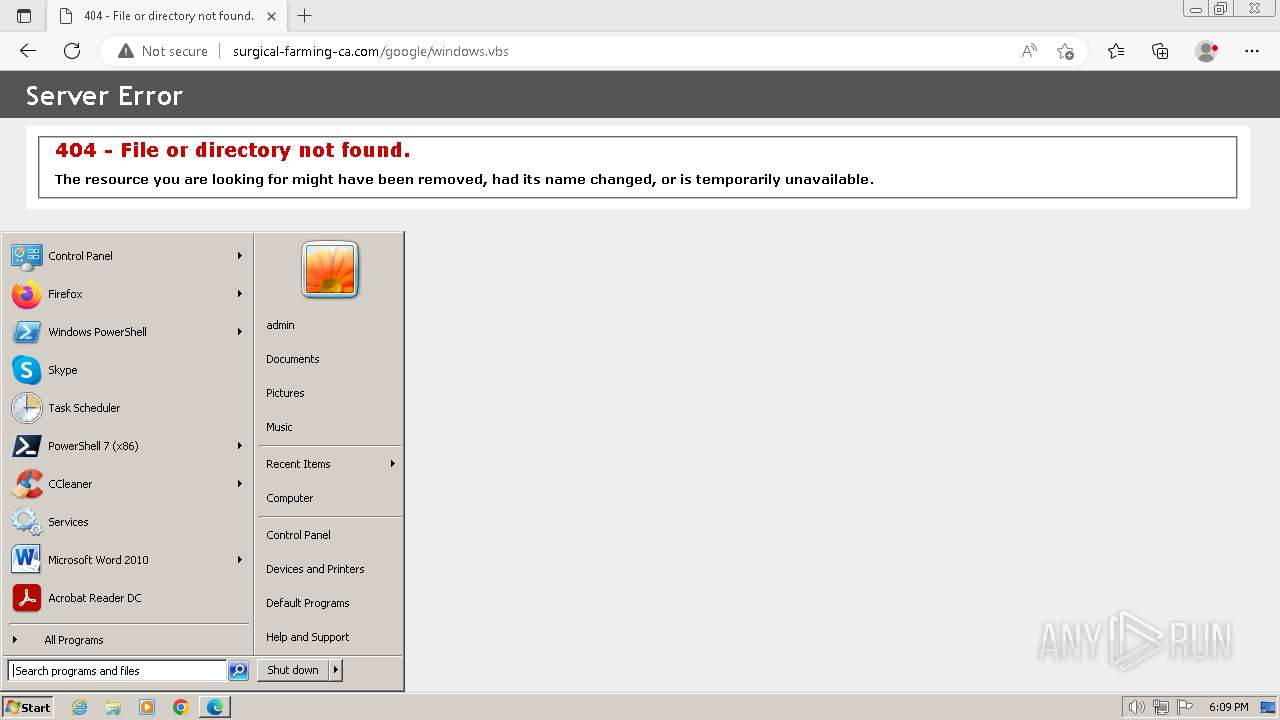This screenshot has width=1280, height=720.
Task: Launch Skype from Start menu
Action: tap(127, 370)
